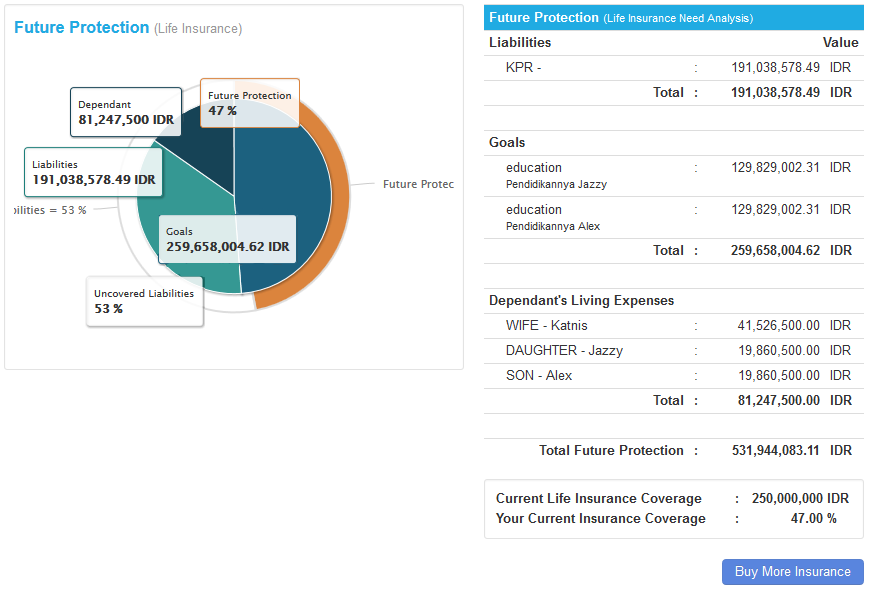869x593 pixels.
Task: Select the WIFE - Katnis dependant entry
Action: [546, 326]
